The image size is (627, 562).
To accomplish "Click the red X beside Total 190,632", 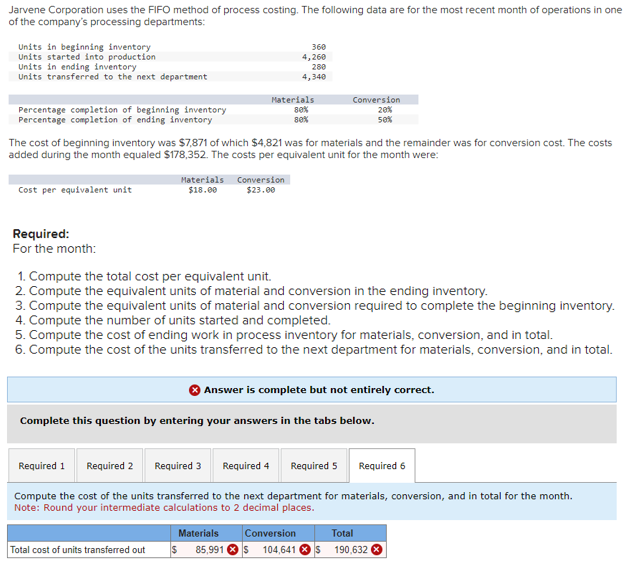I will 376,550.
